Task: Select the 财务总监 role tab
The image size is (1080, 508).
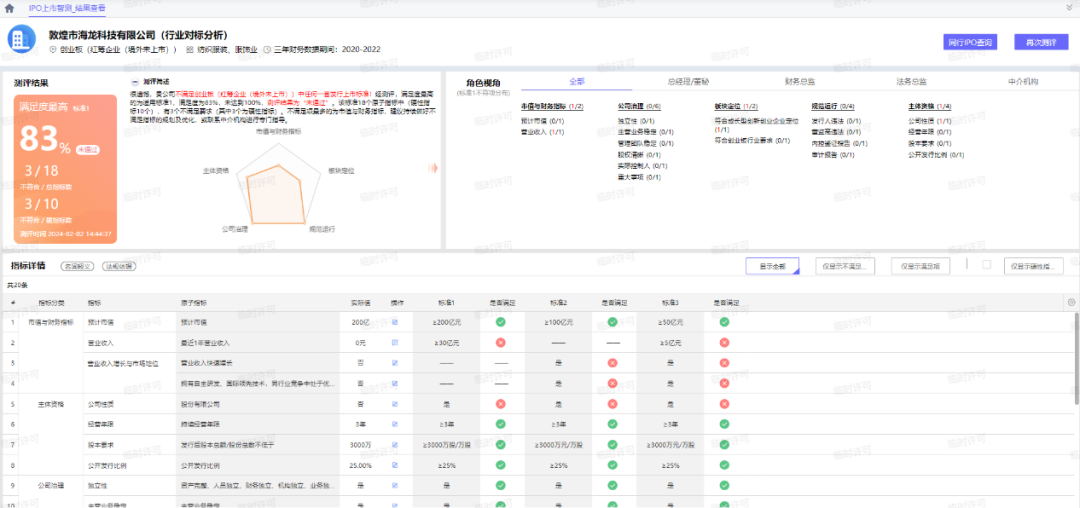Action: pyautogui.click(x=800, y=81)
